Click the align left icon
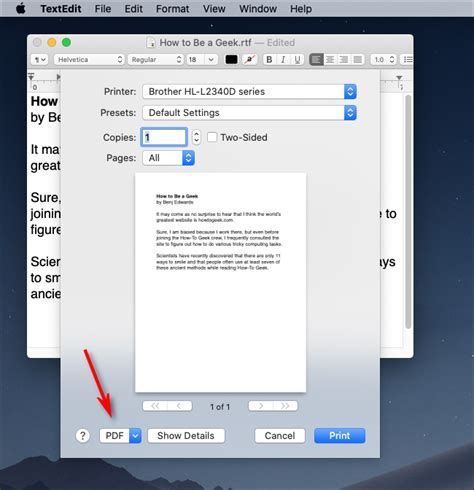 click(x=316, y=60)
